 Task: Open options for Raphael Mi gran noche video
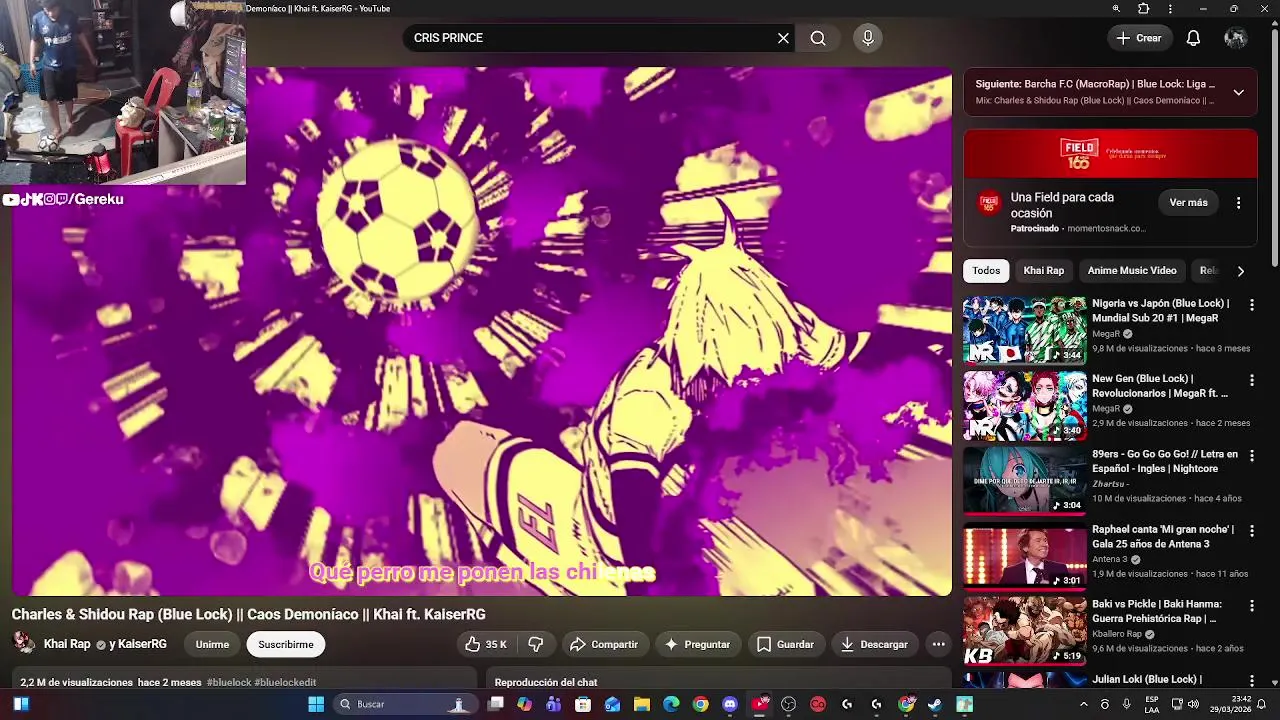[1251, 530]
